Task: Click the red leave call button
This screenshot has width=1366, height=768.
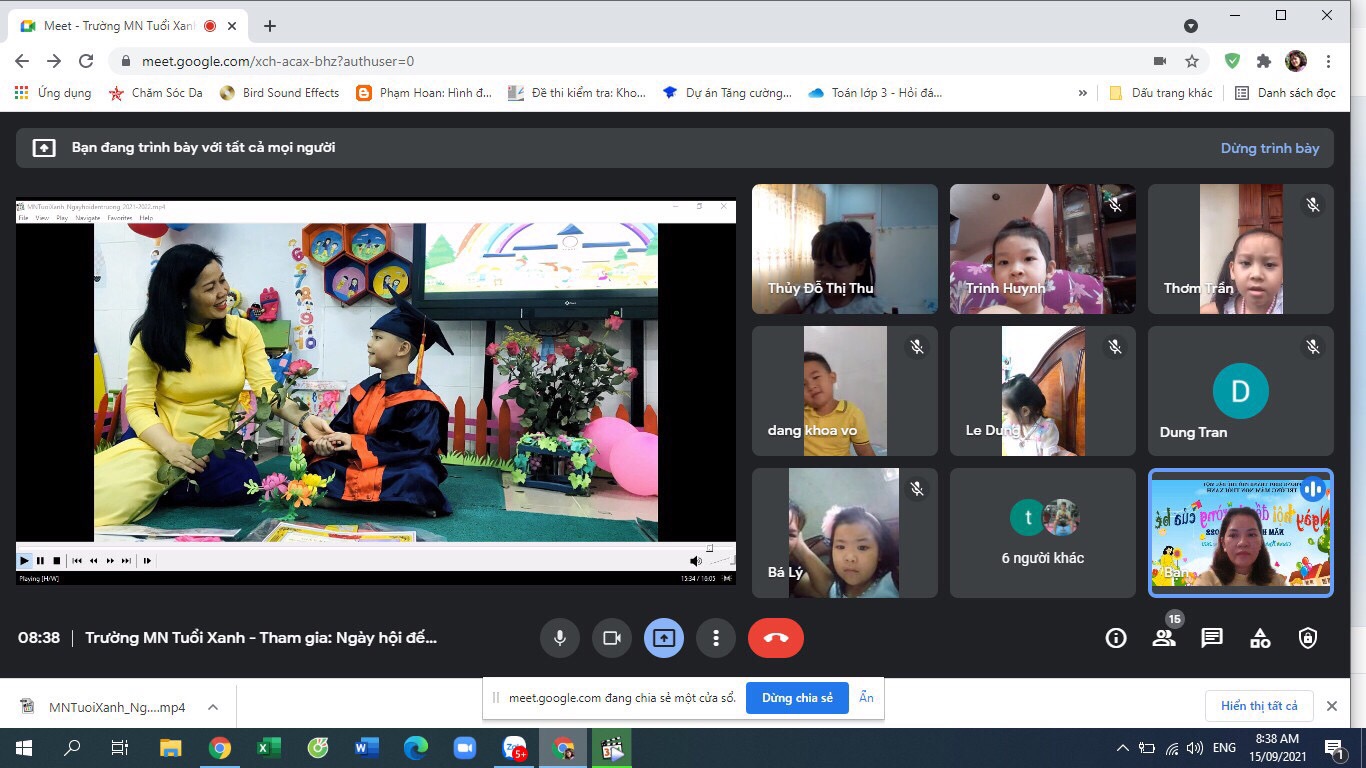Action: click(x=776, y=638)
